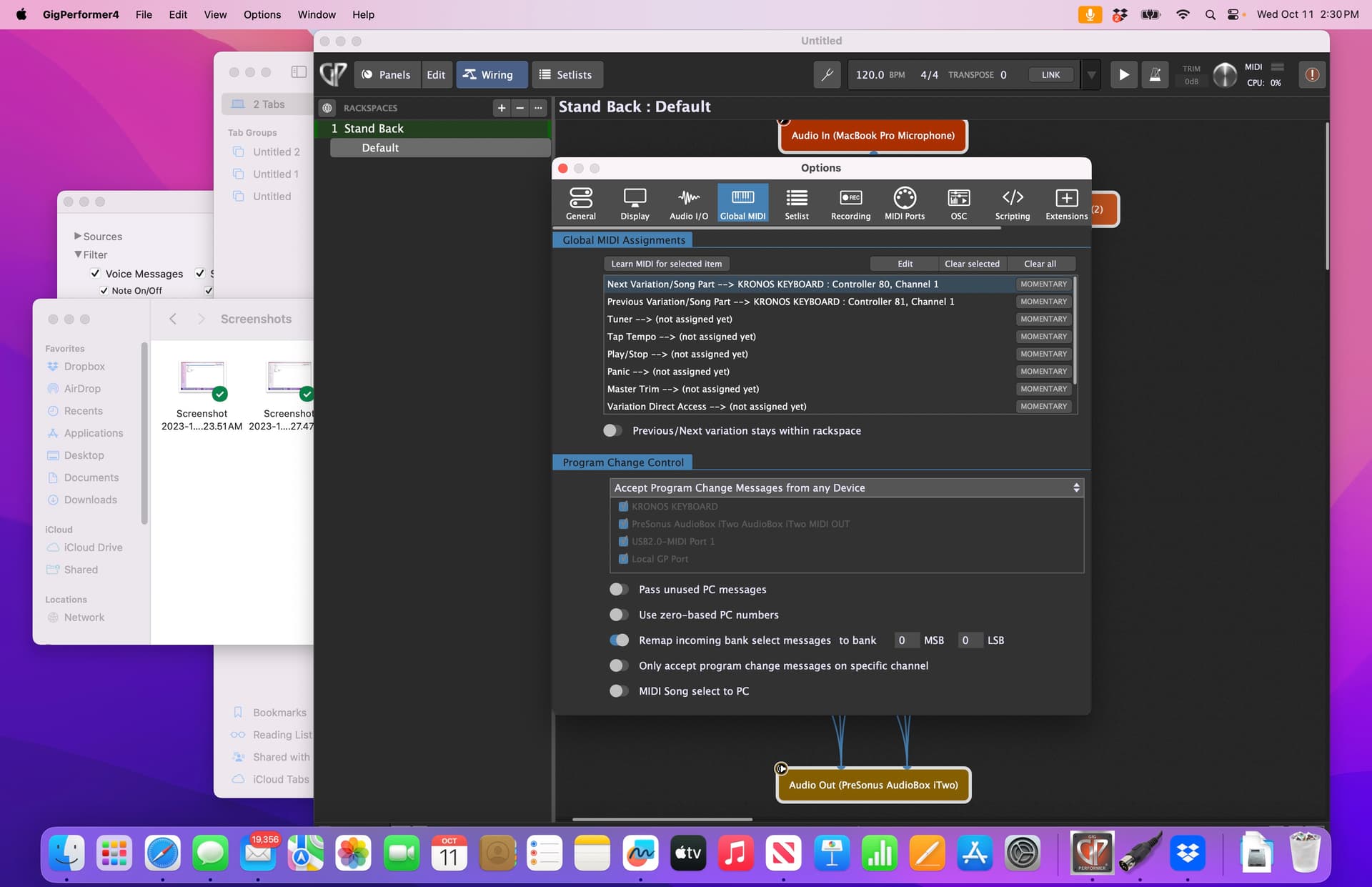Click the Edit button in MIDI assignments

coord(905,264)
